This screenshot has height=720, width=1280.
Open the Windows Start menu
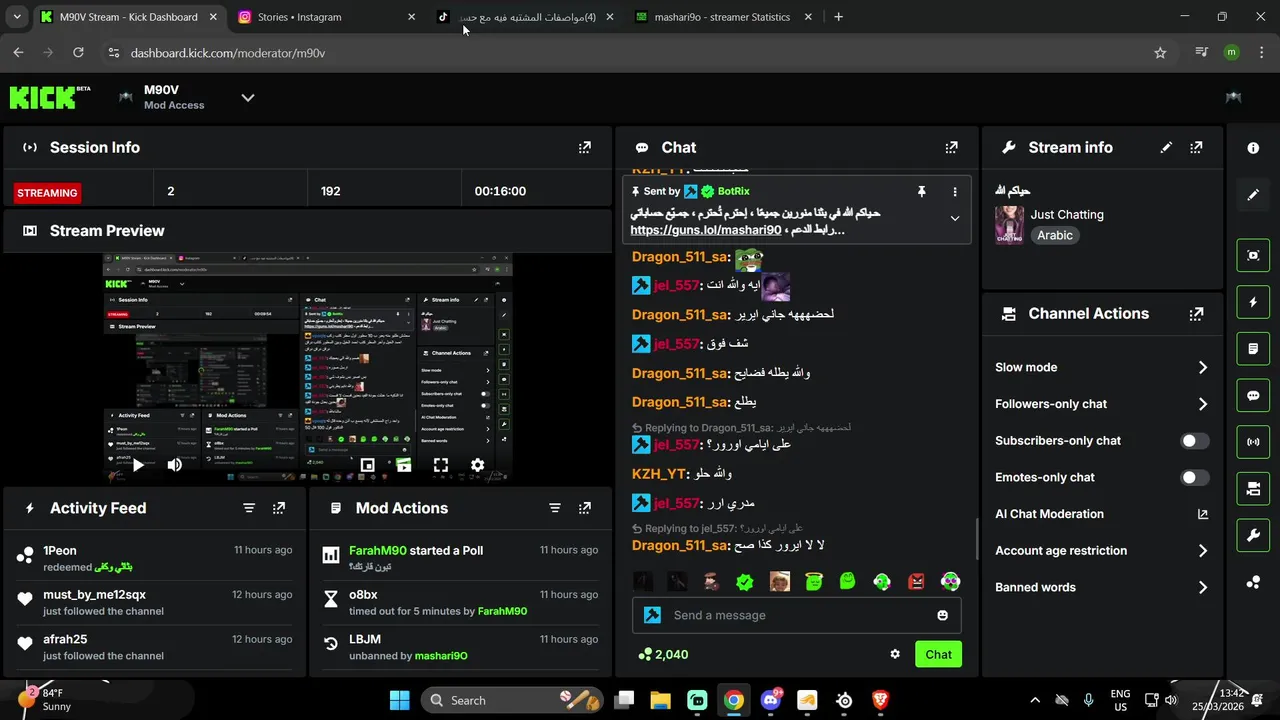(399, 700)
